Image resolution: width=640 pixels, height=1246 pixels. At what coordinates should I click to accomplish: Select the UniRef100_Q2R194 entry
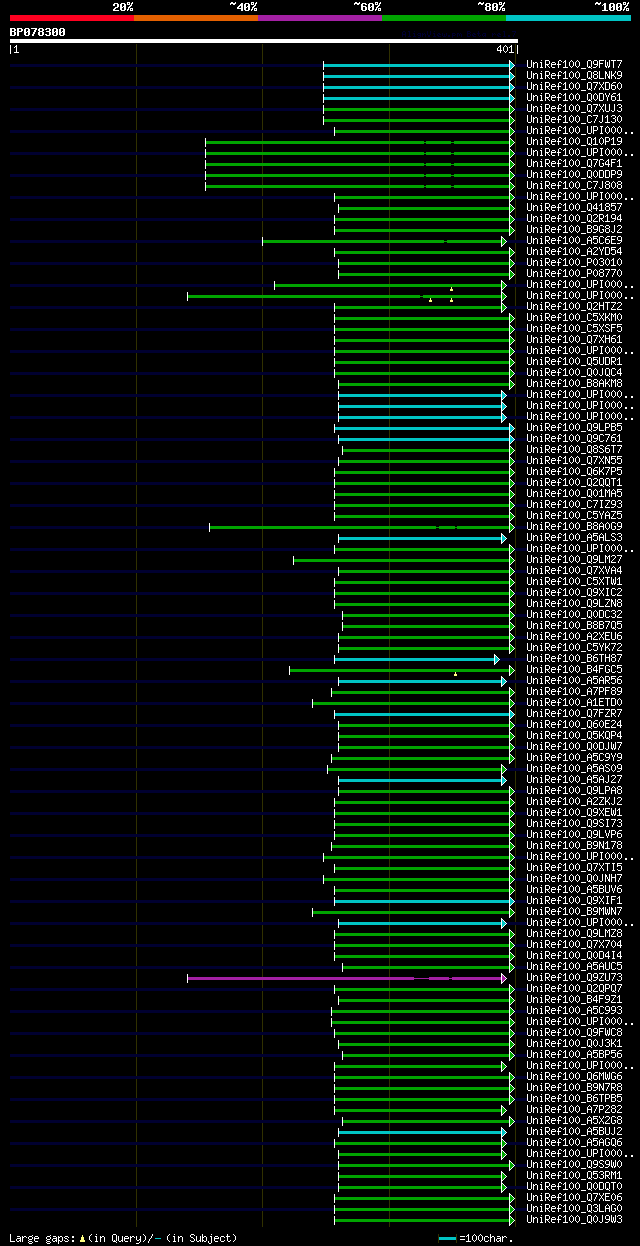coord(574,218)
